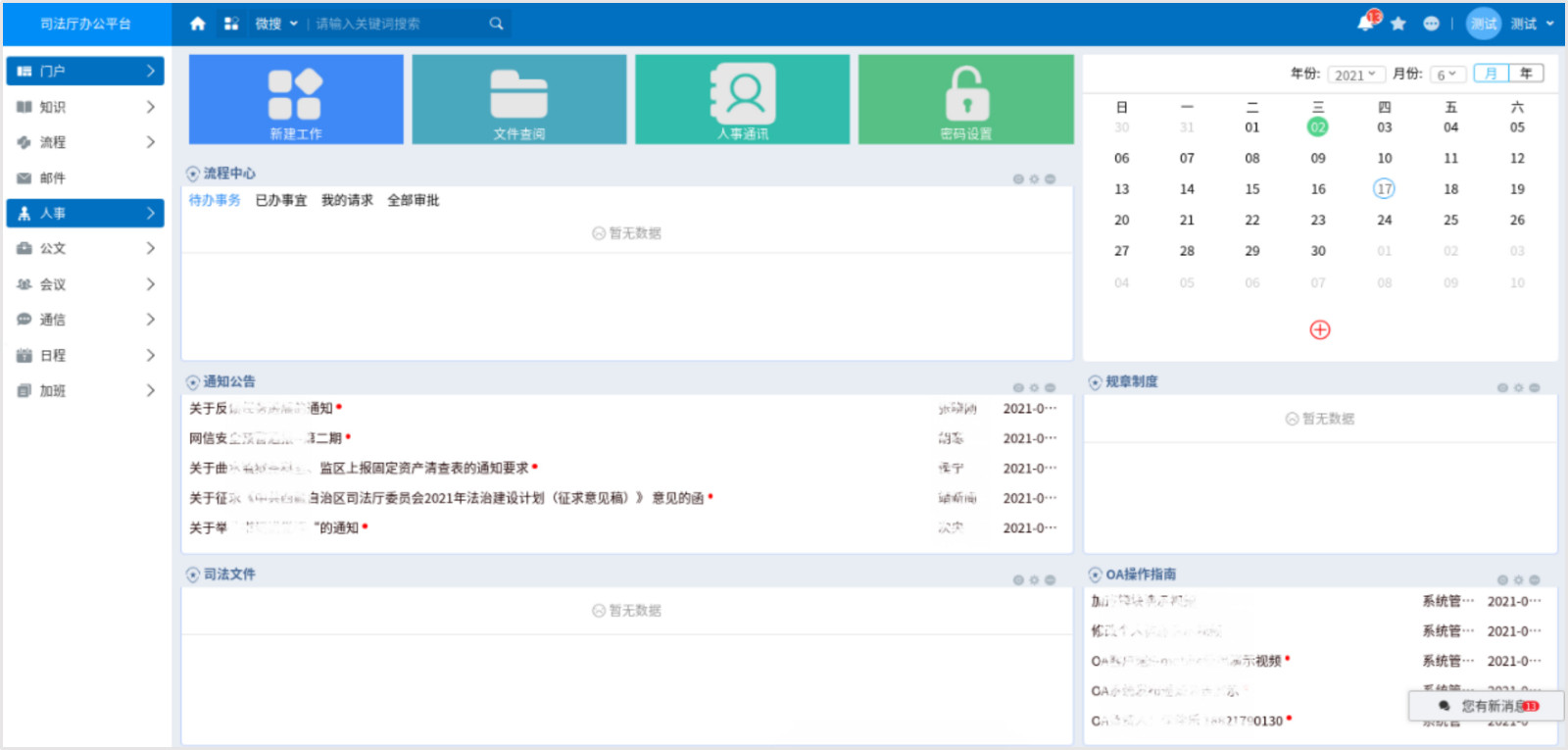Click the search magnifier icon
1568x750 pixels.
click(497, 24)
